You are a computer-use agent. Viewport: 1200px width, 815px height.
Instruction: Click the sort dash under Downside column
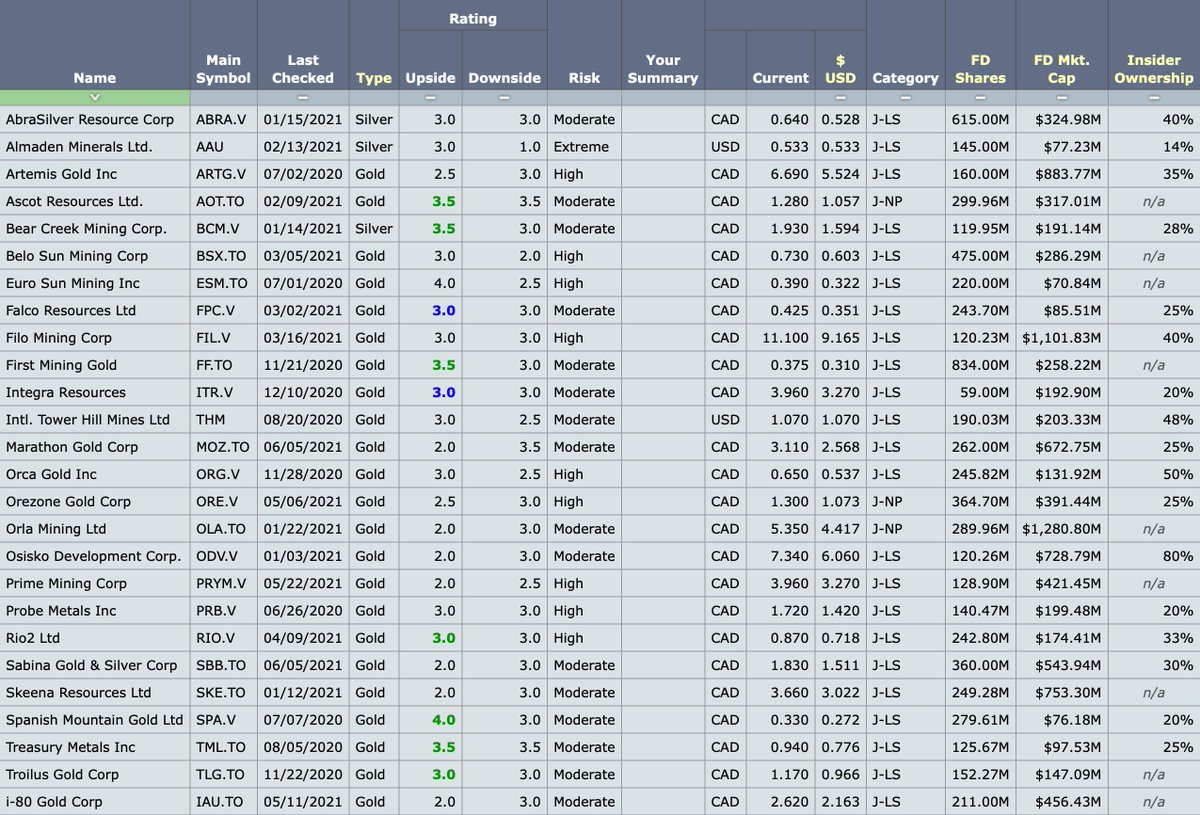[x=504, y=98]
